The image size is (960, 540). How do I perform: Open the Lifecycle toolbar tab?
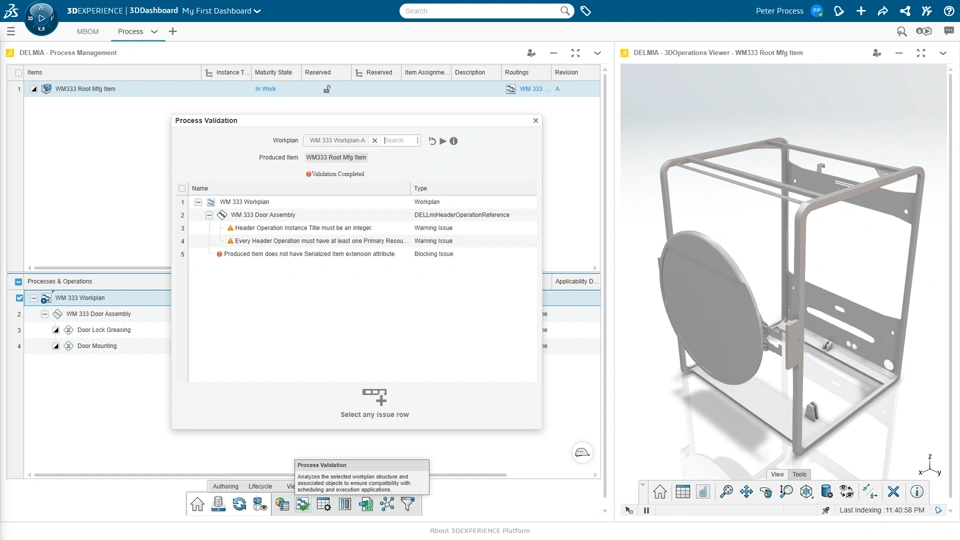tap(260, 486)
